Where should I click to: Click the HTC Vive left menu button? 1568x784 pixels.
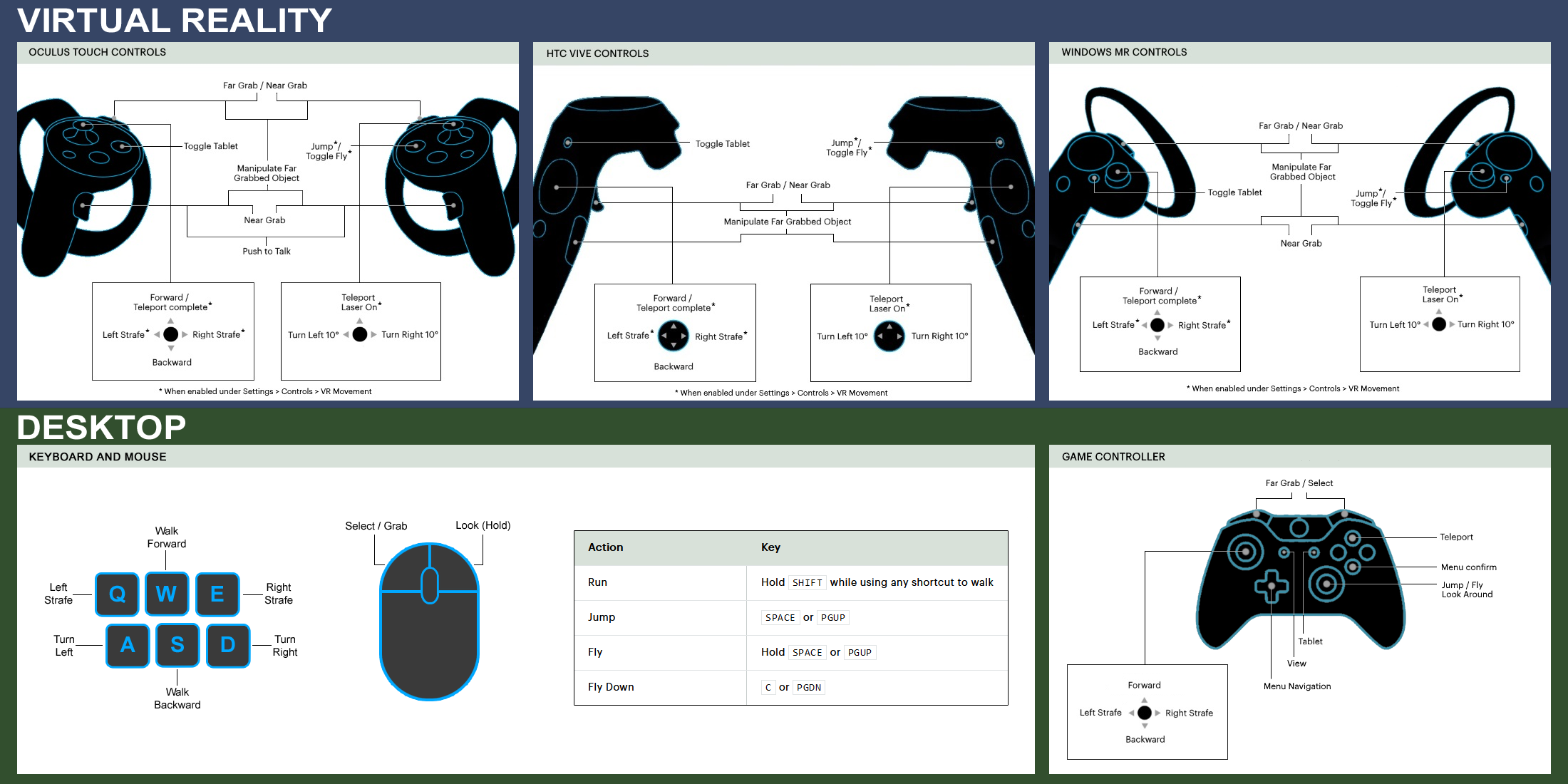[x=568, y=143]
